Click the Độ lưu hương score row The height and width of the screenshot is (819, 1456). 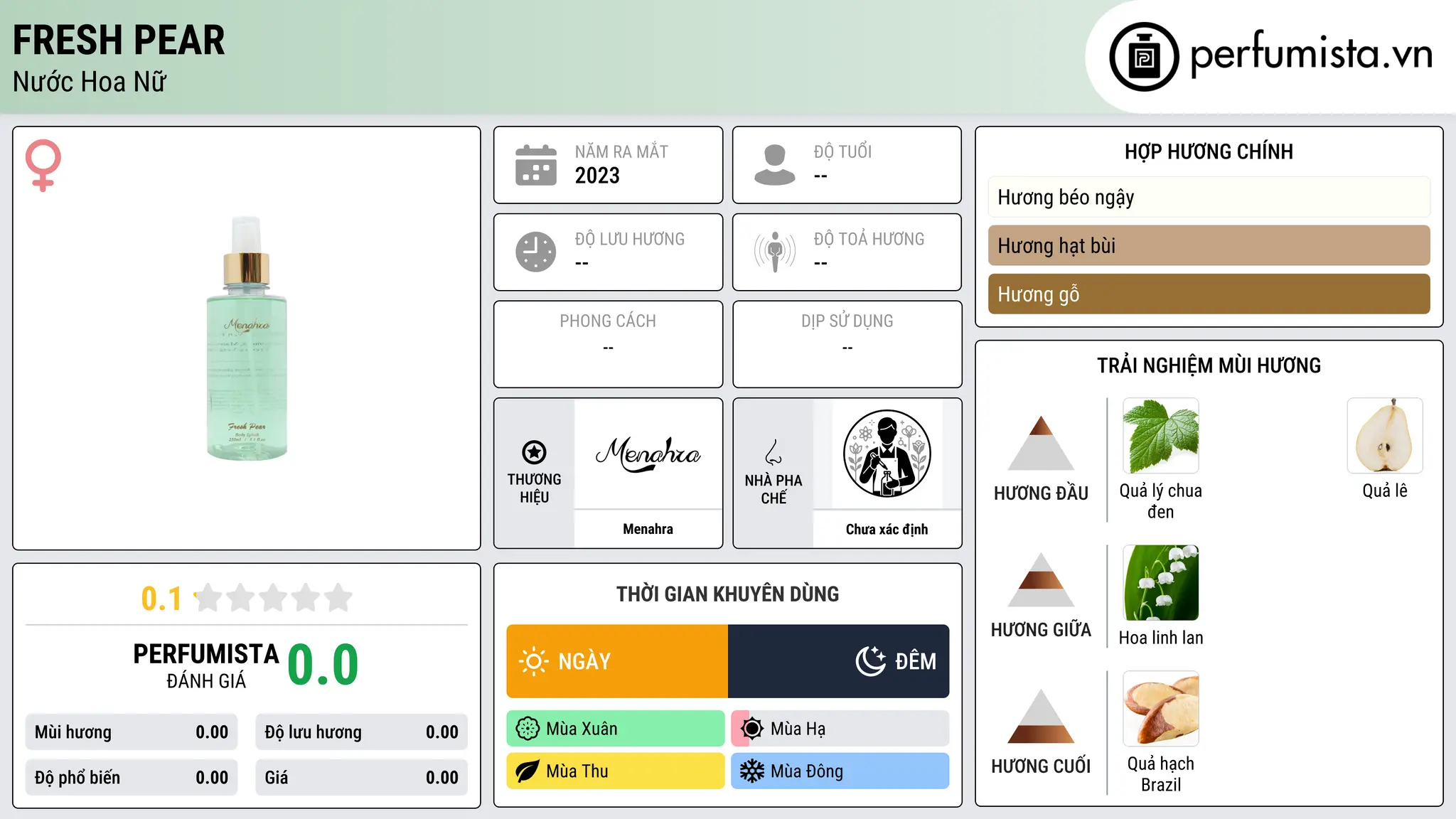tap(362, 732)
